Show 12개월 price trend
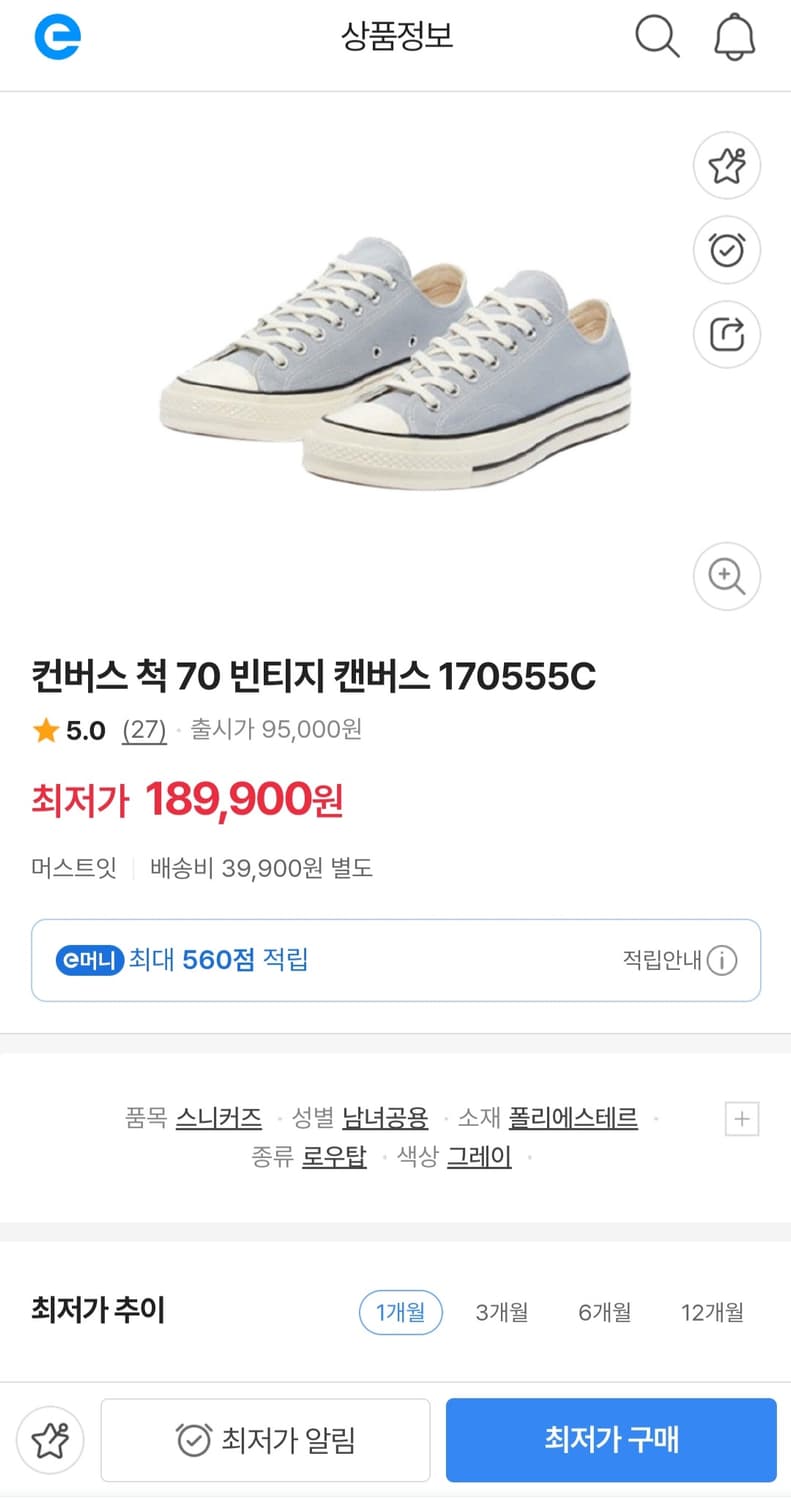Viewport: 791px width, 1500px height. 712,1312
